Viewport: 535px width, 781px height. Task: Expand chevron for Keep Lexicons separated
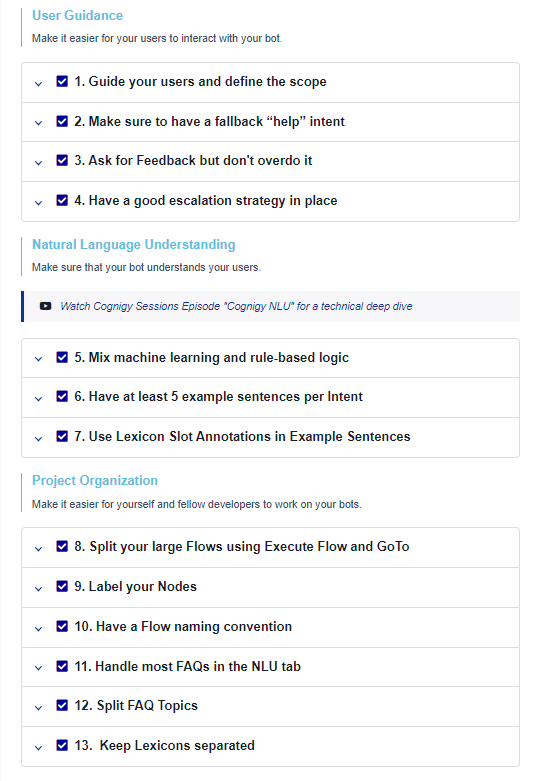pyautogui.click(x=38, y=748)
